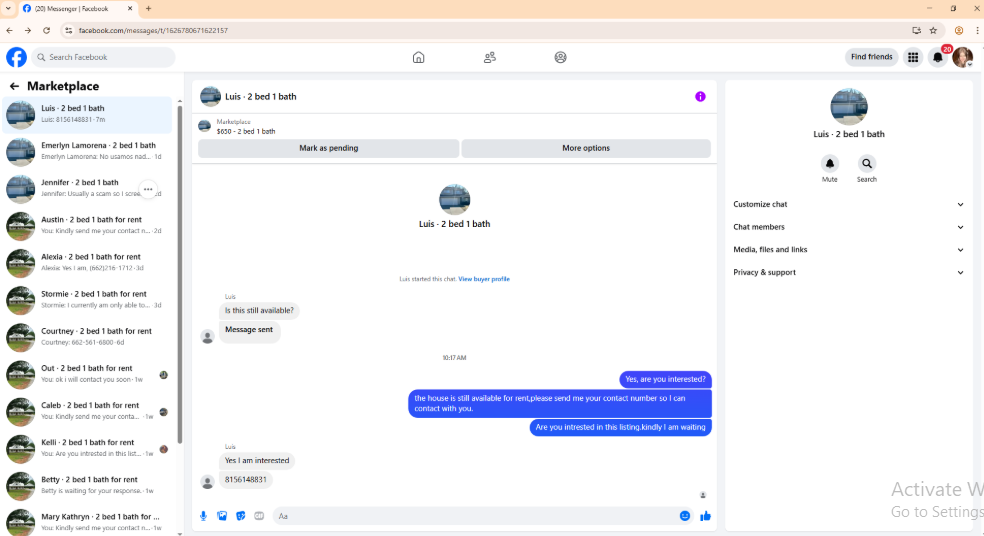Viewport: 984px width, 536px height.
Task: Open the Facebook menu grid icon
Action: (x=913, y=57)
